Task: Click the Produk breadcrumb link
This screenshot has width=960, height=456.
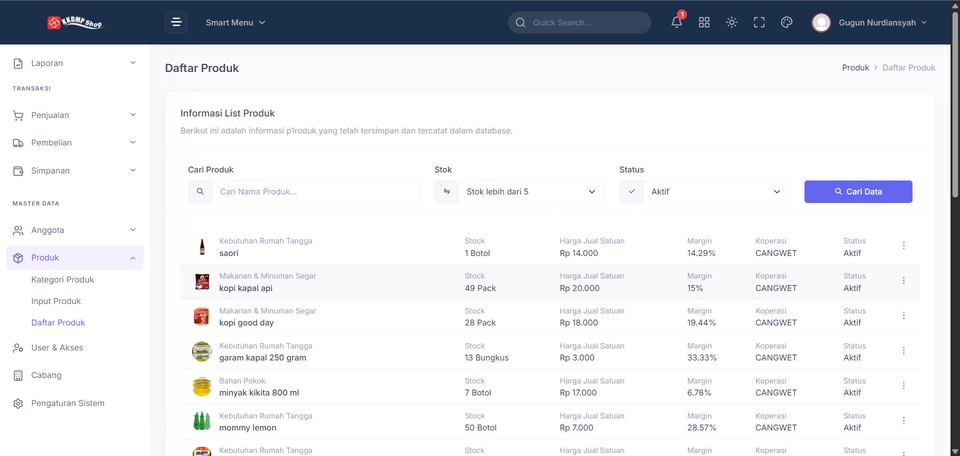Action: [855, 68]
